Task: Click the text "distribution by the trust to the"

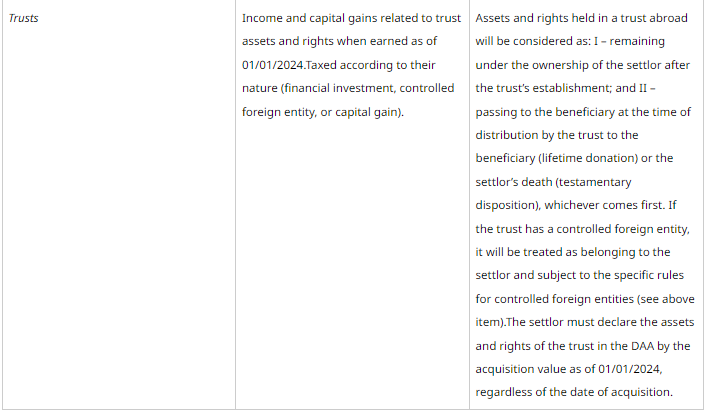Action: pyautogui.click(x=557, y=135)
